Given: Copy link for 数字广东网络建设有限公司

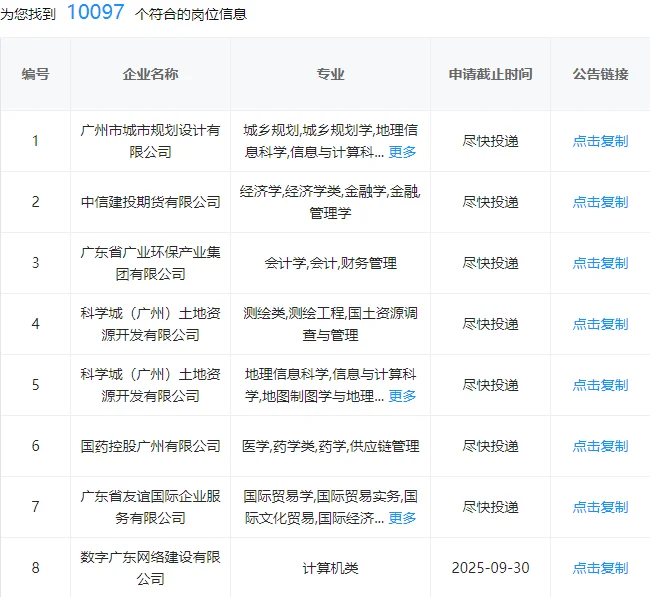Looking at the screenshot, I should pyautogui.click(x=600, y=568).
